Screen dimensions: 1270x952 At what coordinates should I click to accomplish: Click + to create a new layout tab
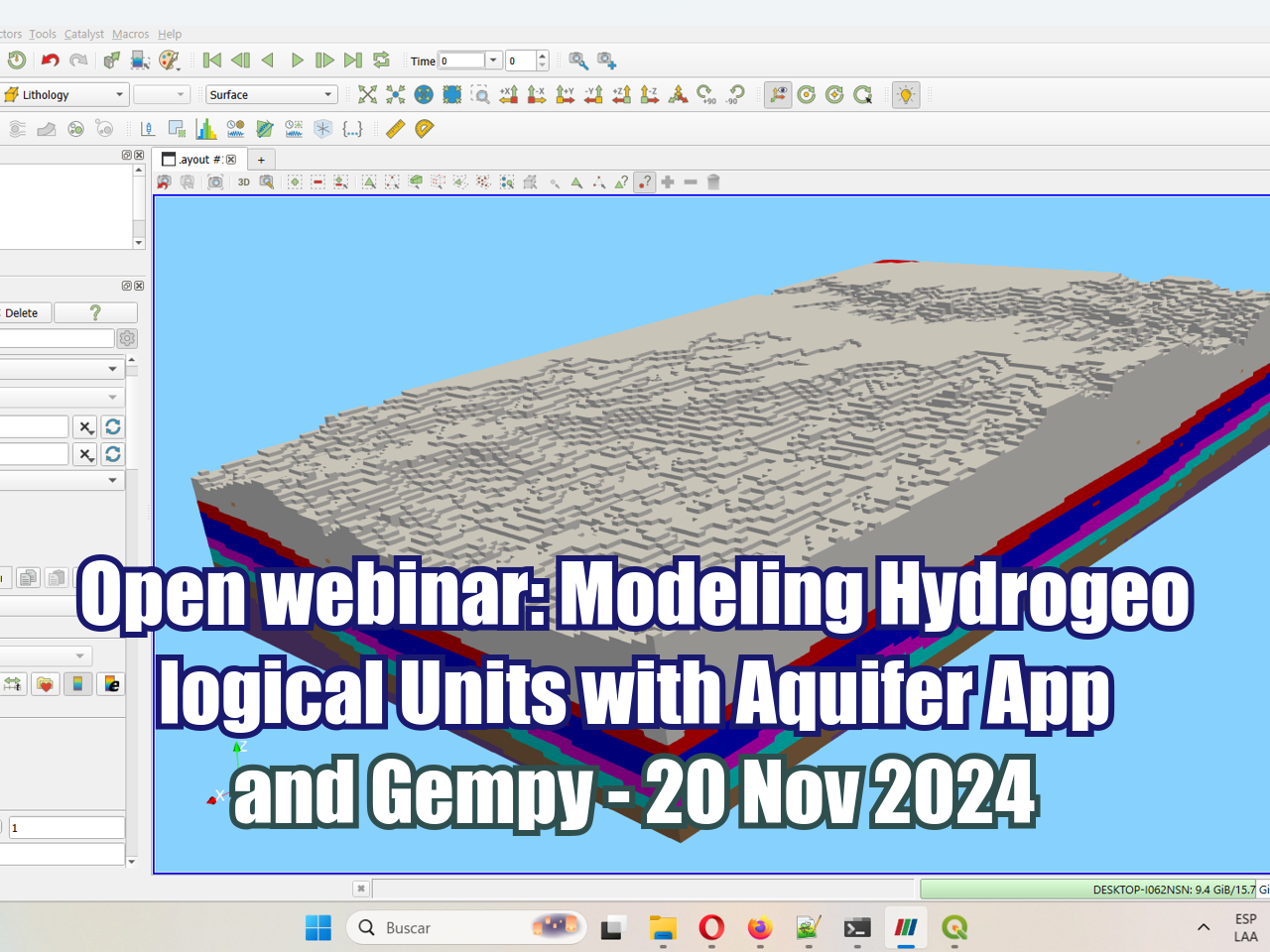[261, 159]
